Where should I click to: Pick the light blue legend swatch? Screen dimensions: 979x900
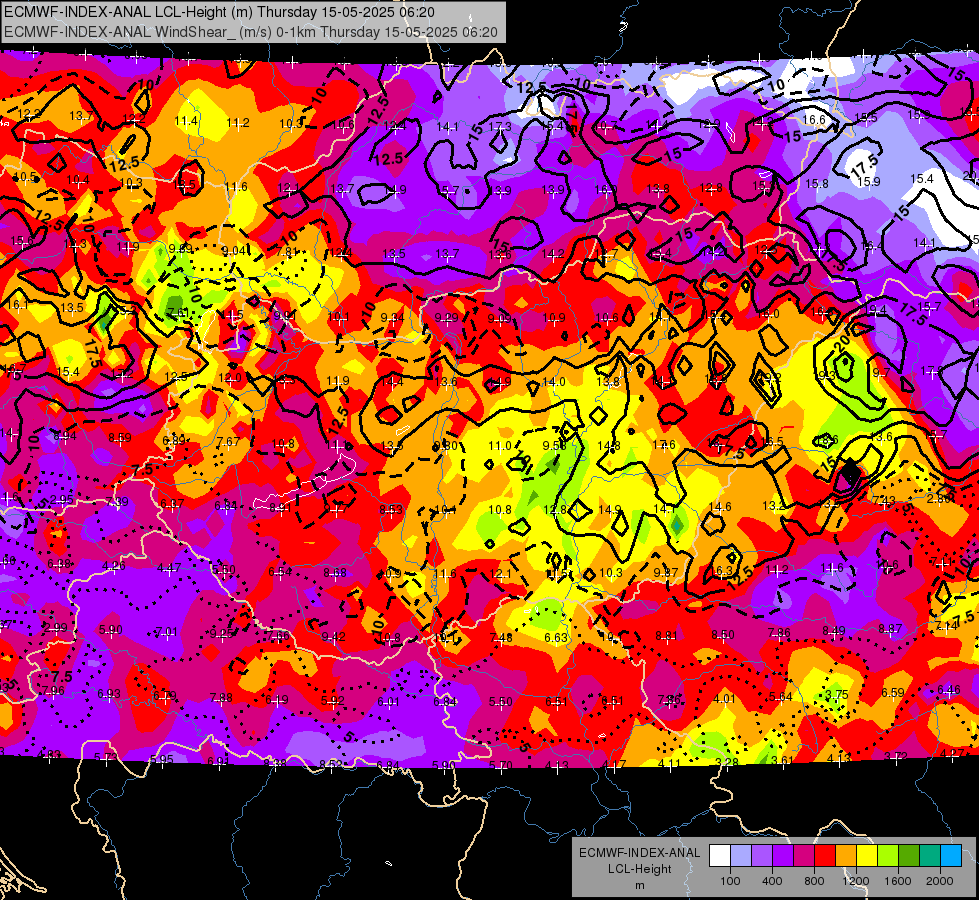tap(951, 856)
